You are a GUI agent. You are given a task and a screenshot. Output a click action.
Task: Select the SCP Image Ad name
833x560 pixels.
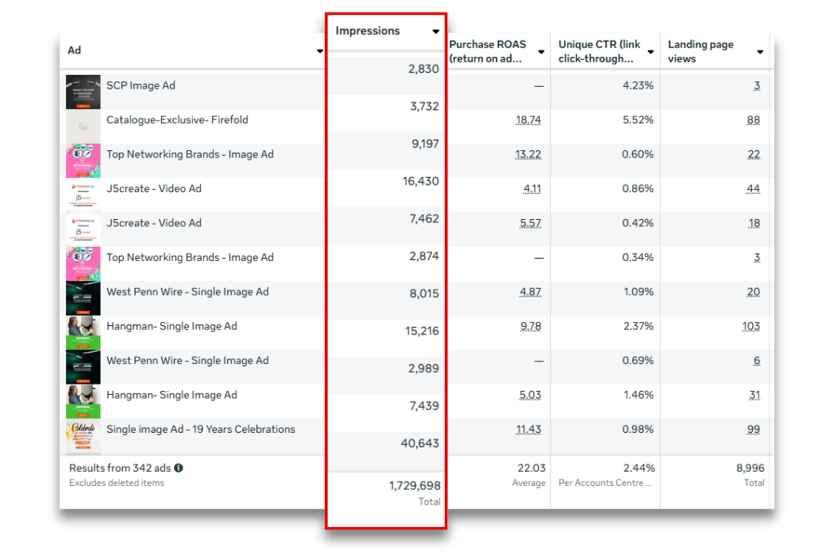[141, 86]
